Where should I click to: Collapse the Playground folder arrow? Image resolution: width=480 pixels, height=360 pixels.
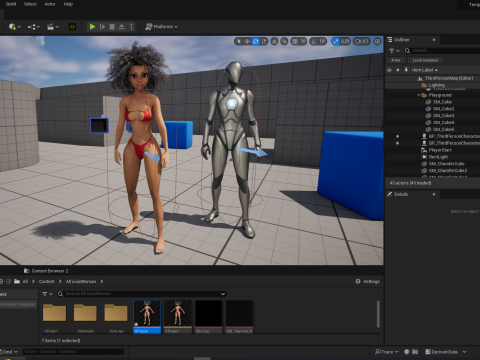pos(419,95)
